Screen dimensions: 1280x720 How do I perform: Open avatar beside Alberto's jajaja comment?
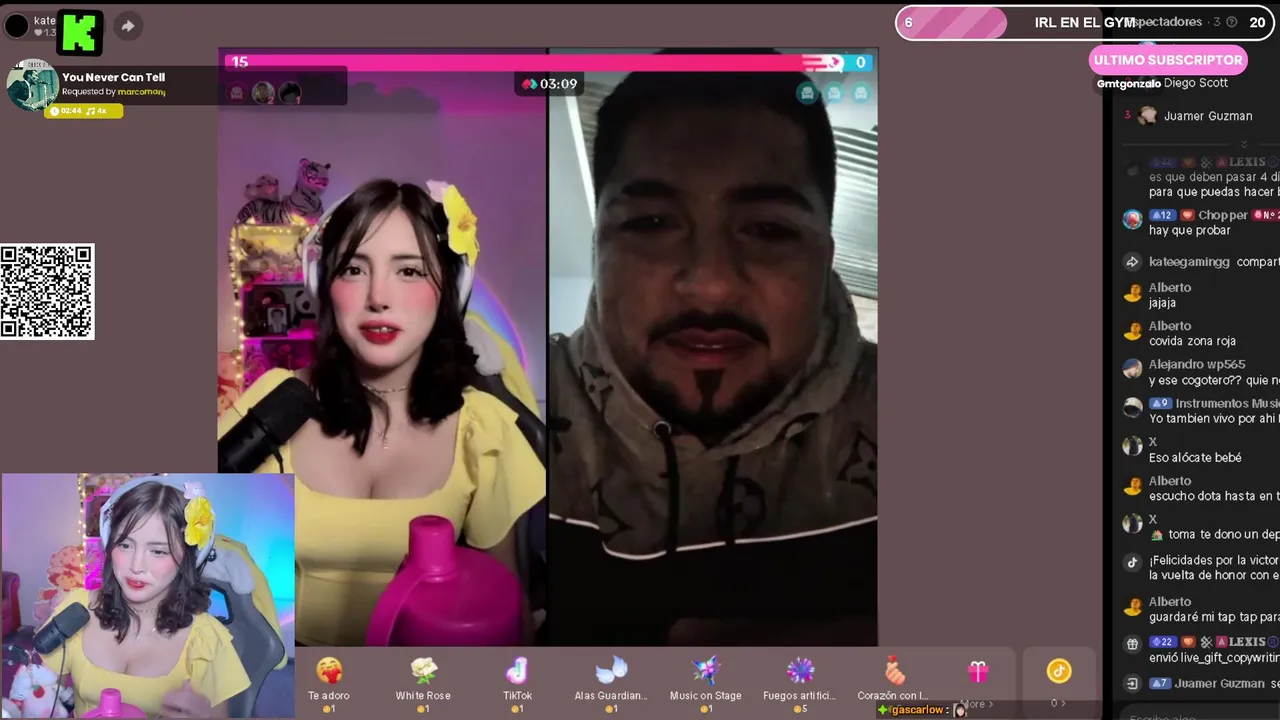point(1132,294)
